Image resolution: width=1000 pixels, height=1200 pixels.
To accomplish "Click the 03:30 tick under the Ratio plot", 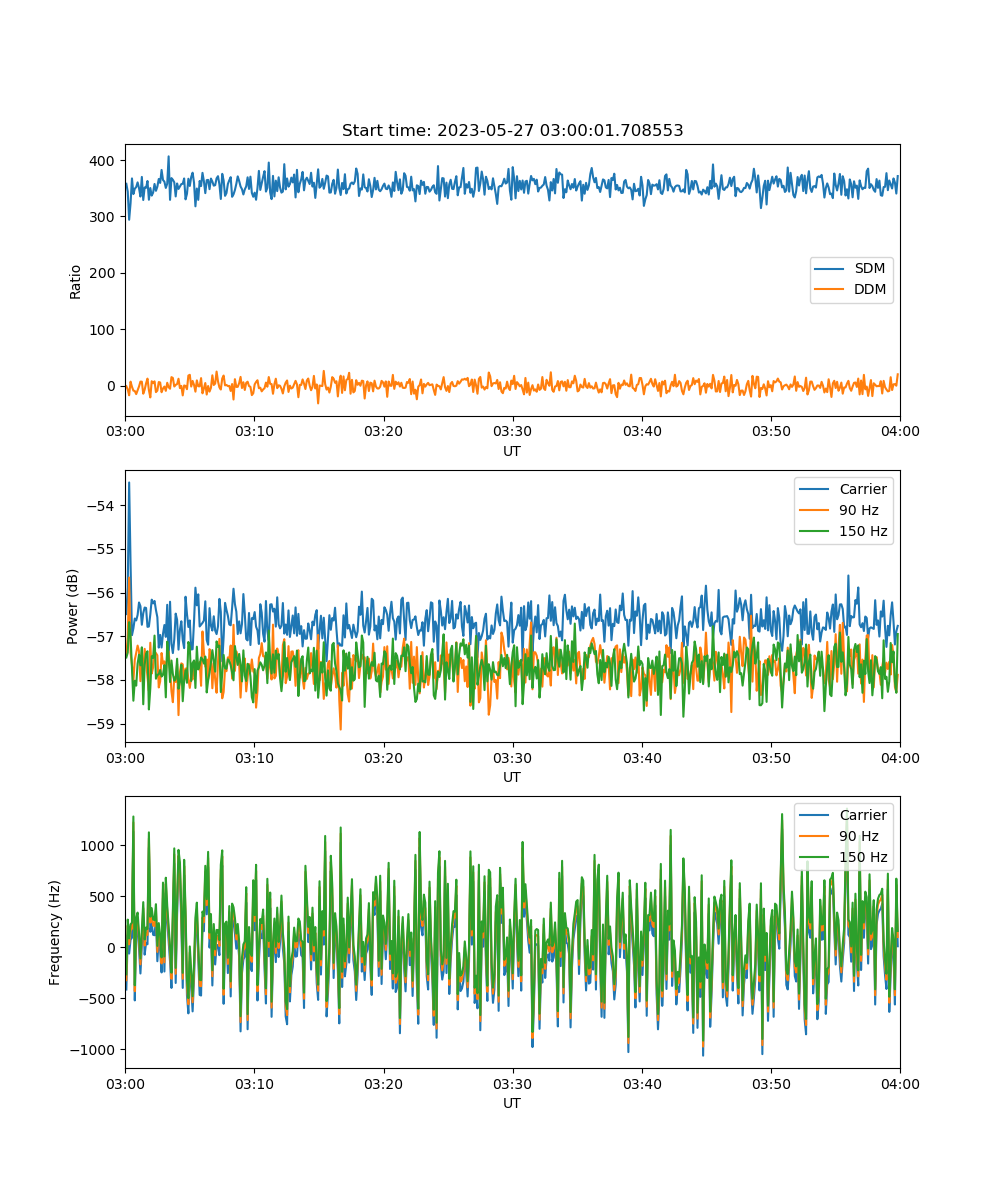I will click(x=512, y=431).
